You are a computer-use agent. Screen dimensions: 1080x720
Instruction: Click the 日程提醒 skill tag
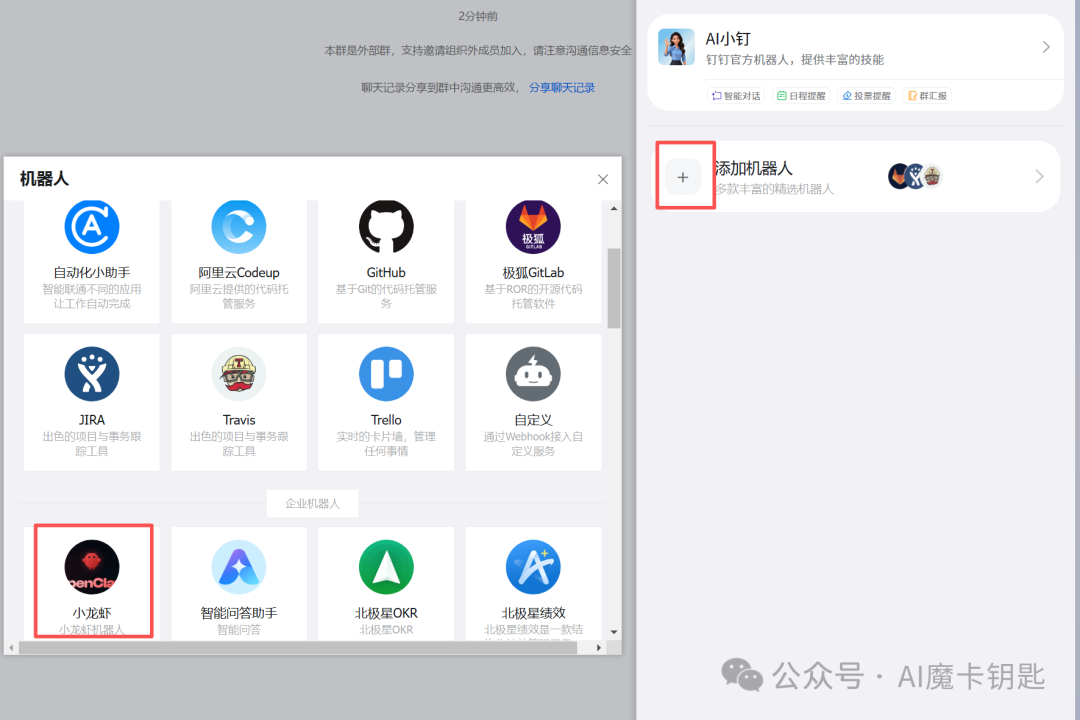tap(801, 96)
